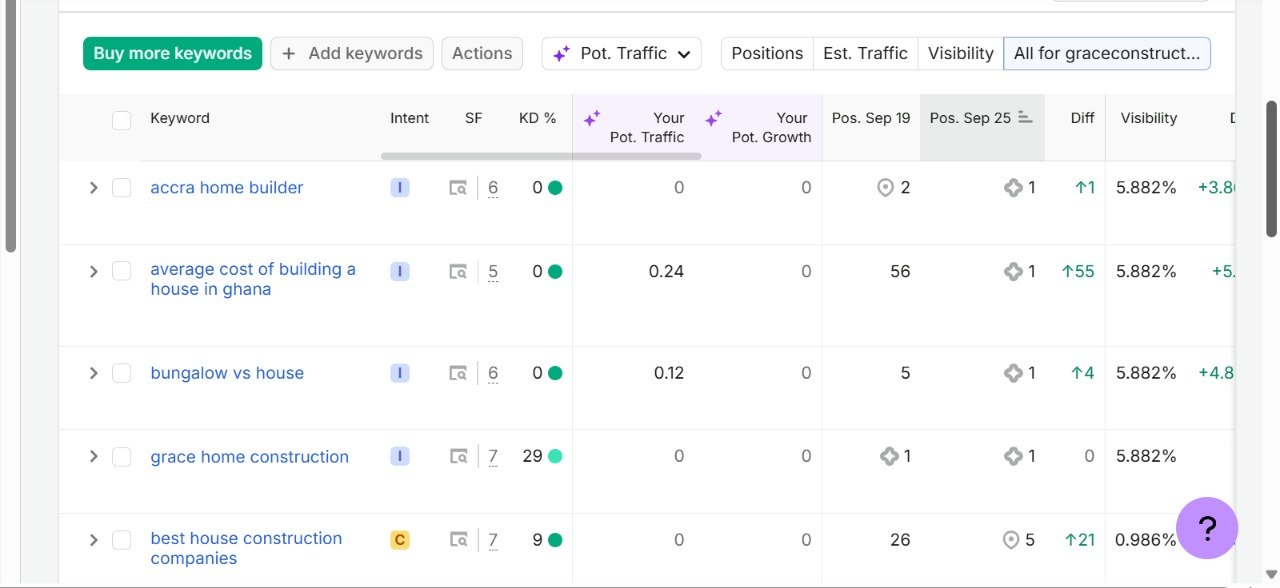Expand the average cost of building row
The image size is (1280, 588).
(x=93, y=271)
